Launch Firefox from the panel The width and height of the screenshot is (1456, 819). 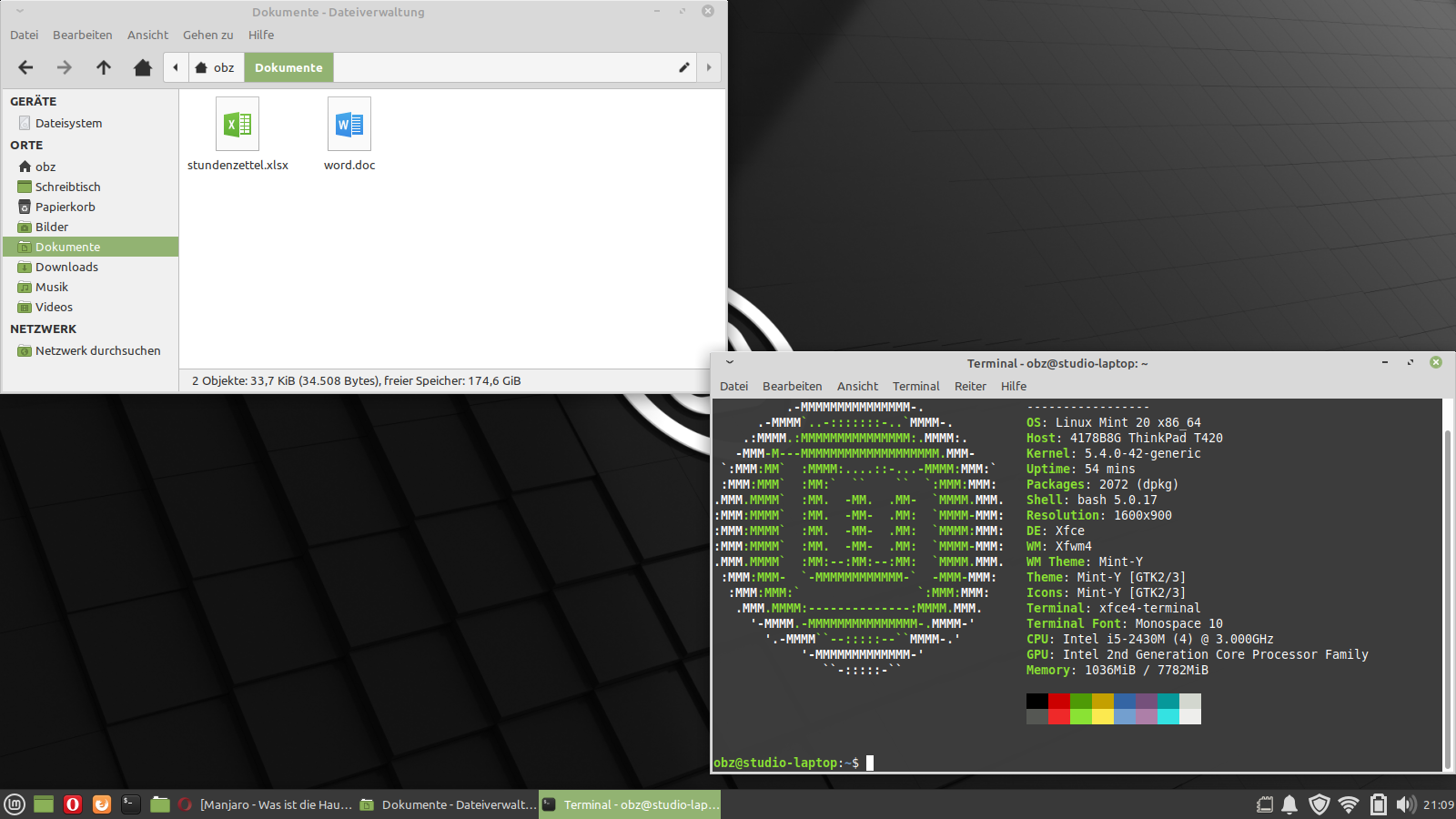102,804
